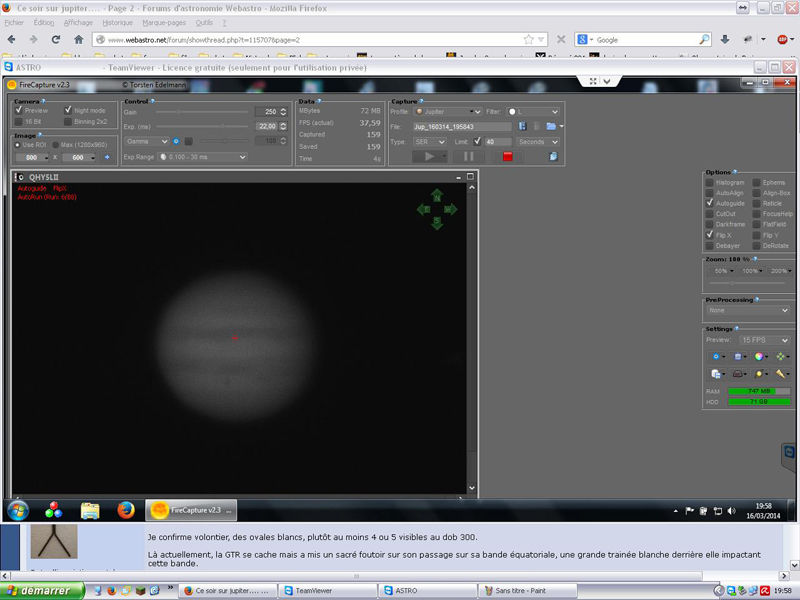The width and height of the screenshot is (800, 600).
Task: Move west with the green W arrow
Action: (x=449, y=209)
